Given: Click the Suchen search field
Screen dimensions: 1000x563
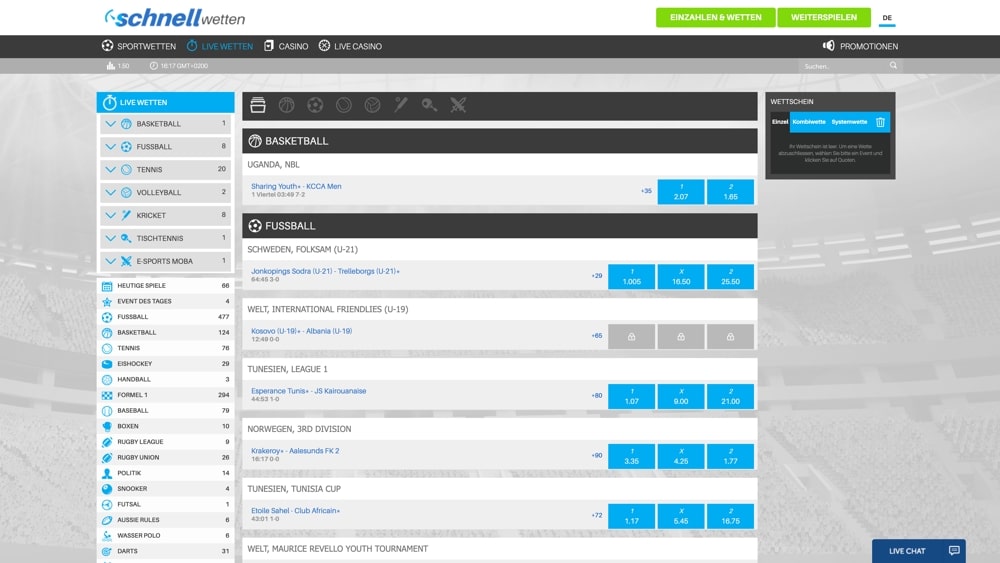Looking at the screenshot, I should tap(843, 66).
